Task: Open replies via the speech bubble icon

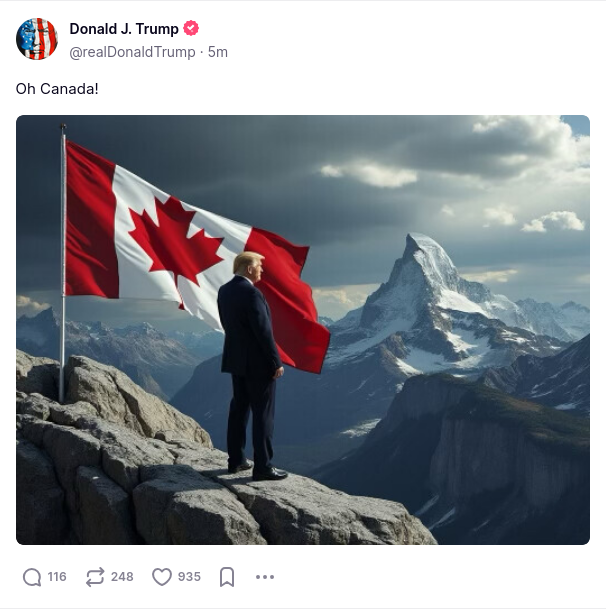Action: 32,577
